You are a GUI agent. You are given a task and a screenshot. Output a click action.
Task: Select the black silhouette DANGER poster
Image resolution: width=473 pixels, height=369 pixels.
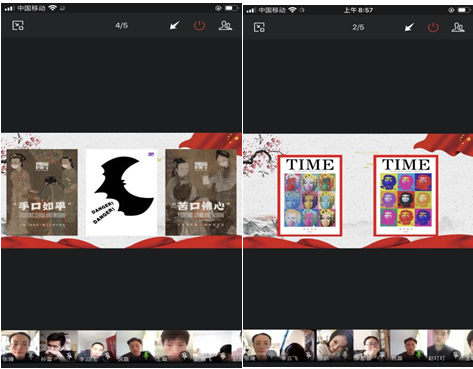(x=121, y=192)
